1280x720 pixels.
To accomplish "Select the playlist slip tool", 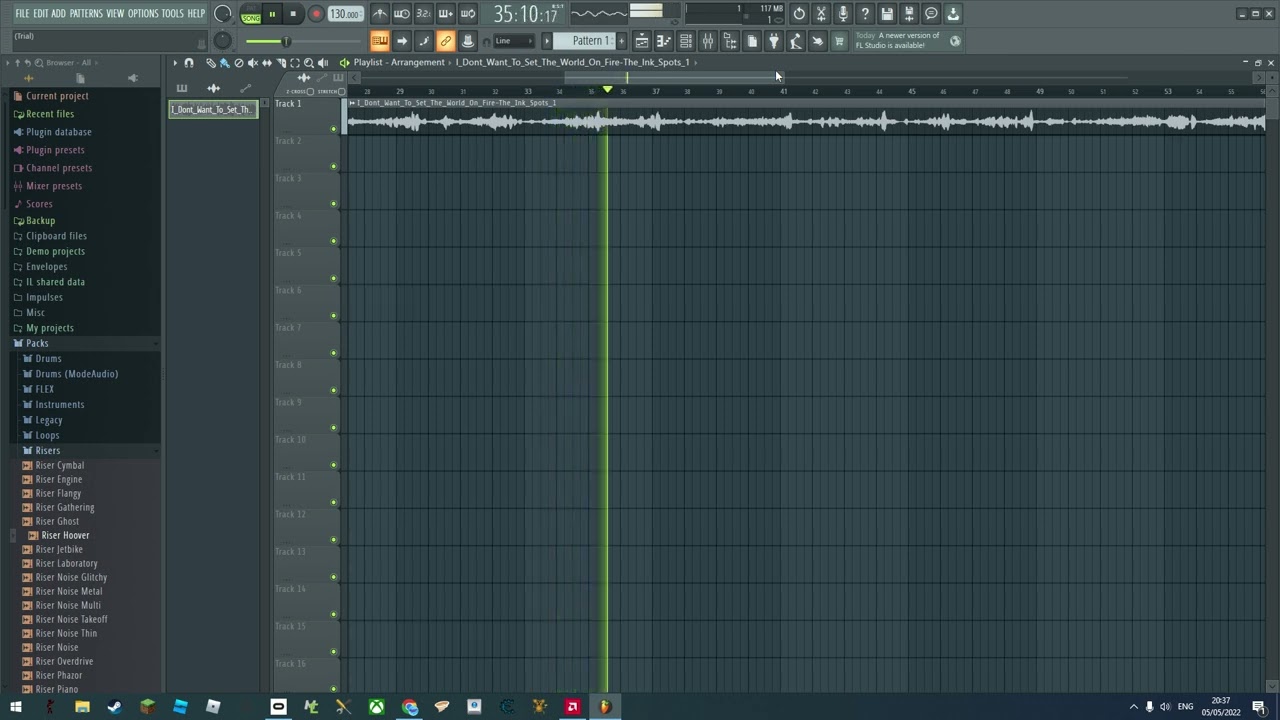I will 266,62.
